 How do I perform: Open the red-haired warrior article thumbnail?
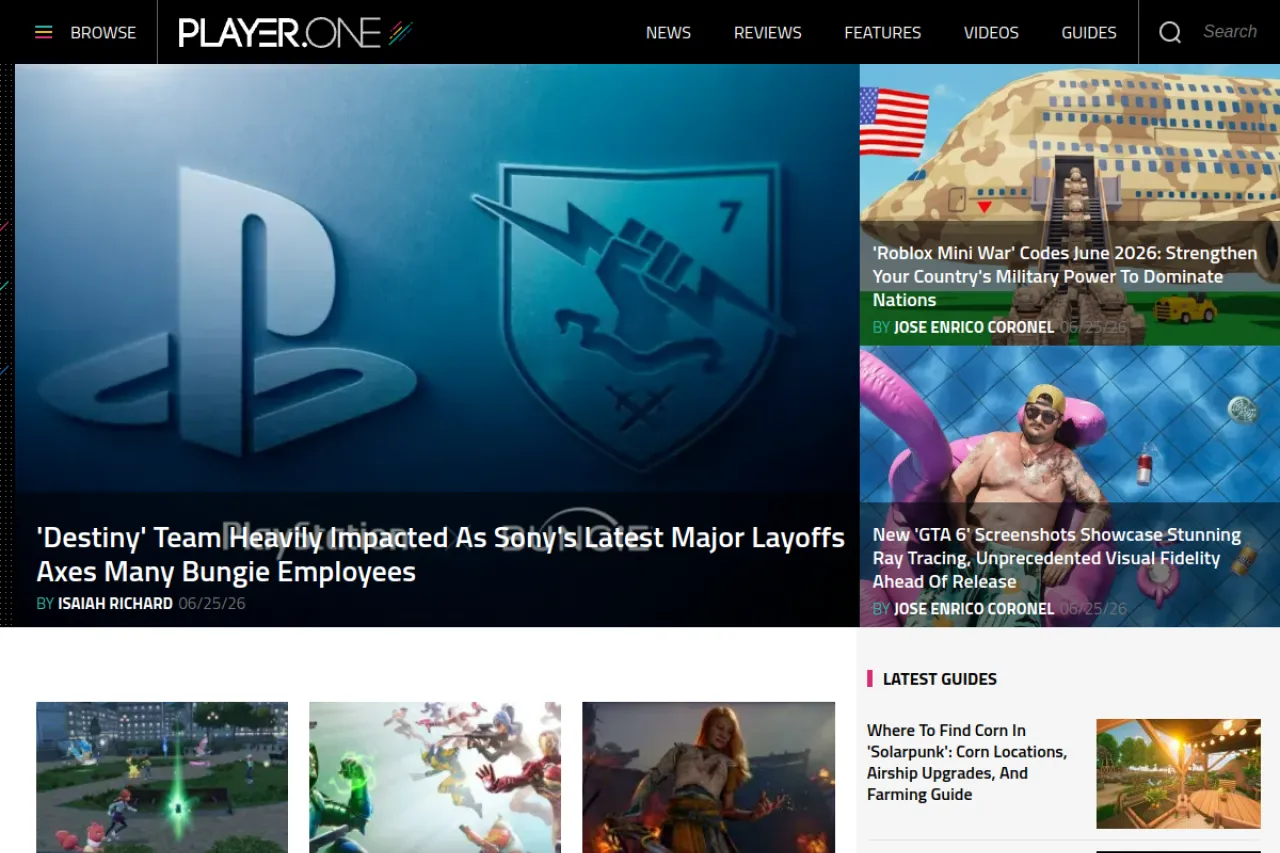pyautogui.click(x=708, y=777)
